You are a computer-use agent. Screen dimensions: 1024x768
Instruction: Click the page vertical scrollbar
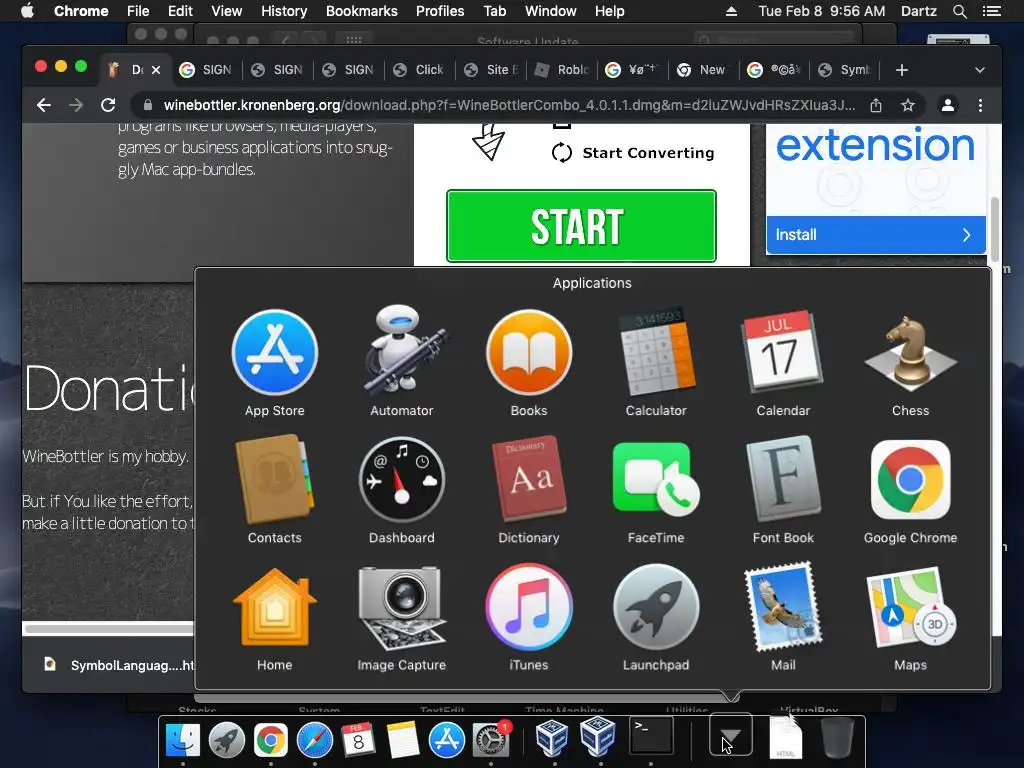coord(995,229)
